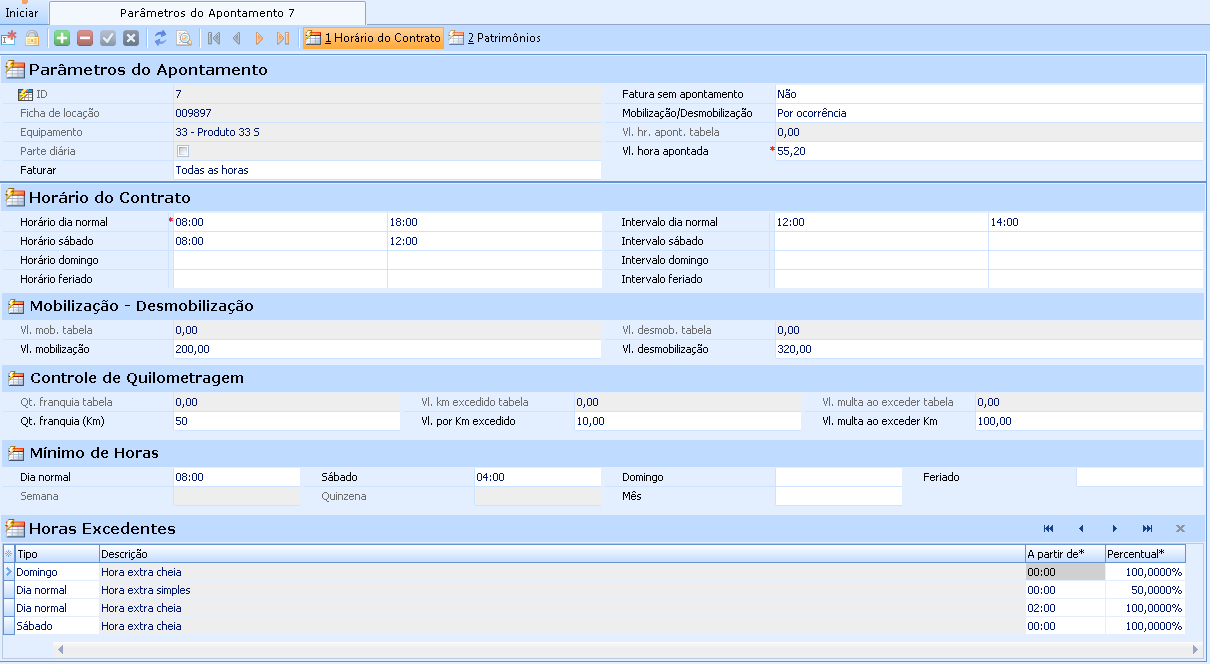This screenshot has width=1210, height=664.
Task: Click the Horário dia normal end time 18:00
Action: click(x=495, y=222)
